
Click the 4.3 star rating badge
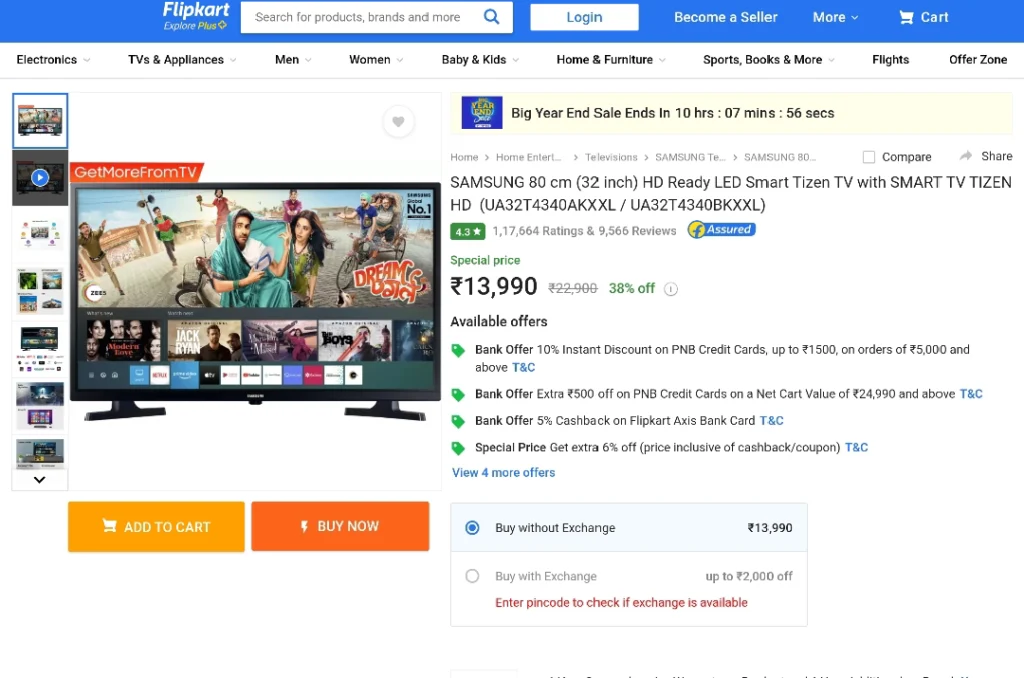click(468, 231)
